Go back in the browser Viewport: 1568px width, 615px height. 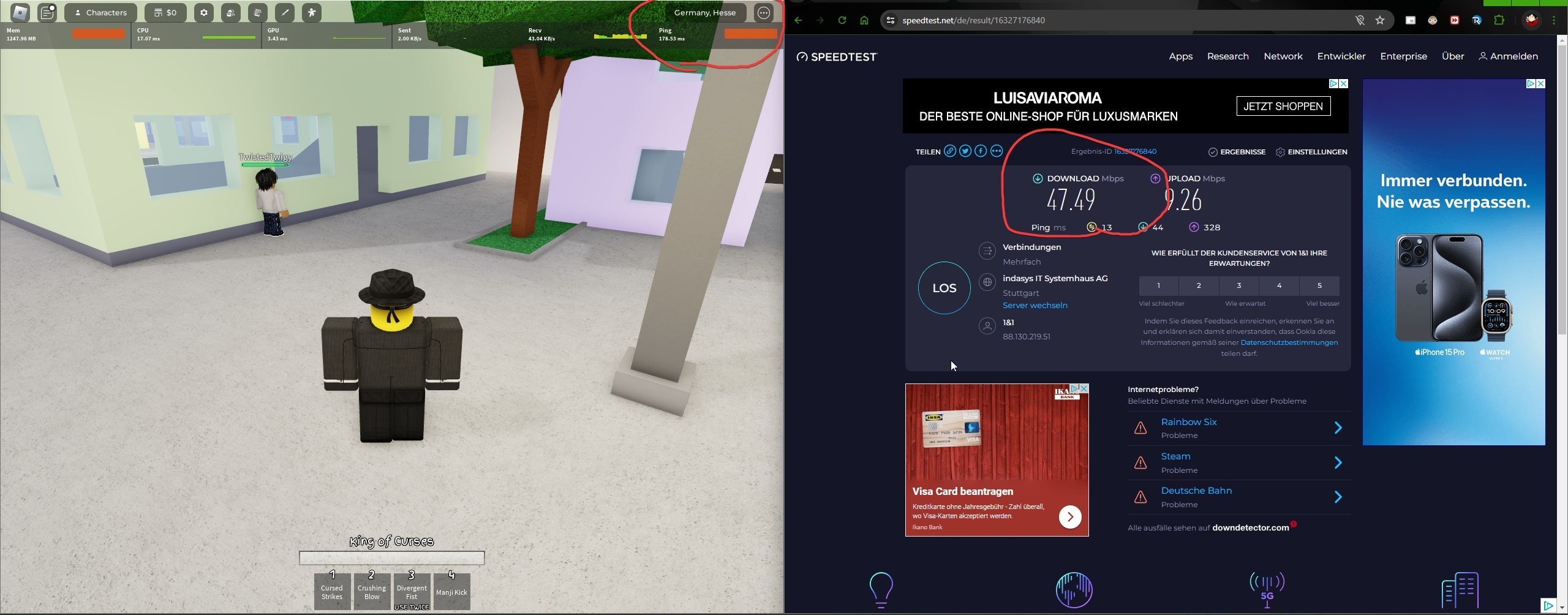[x=798, y=20]
